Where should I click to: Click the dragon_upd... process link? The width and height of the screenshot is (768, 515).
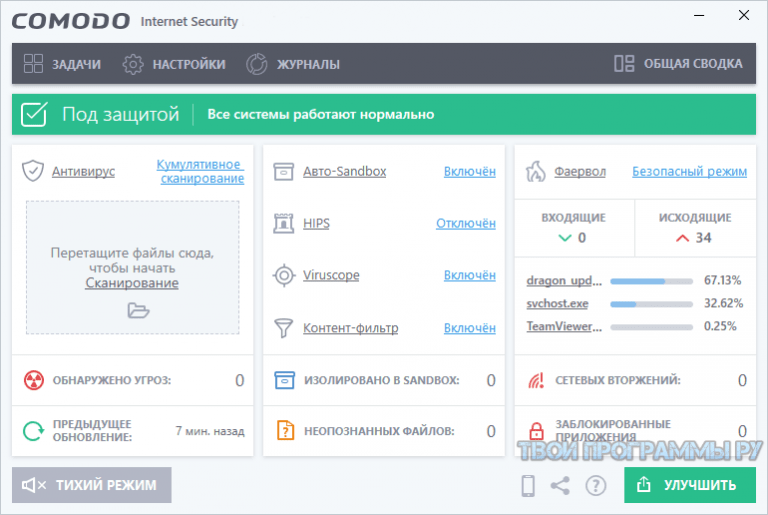pyautogui.click(x=564, y=281)
